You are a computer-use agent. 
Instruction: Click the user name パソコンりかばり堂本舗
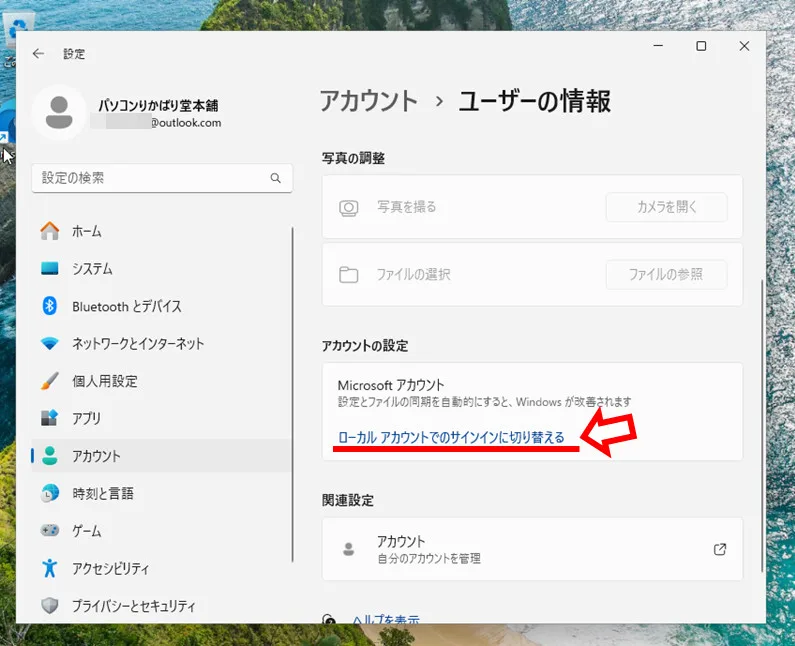tap(158, 105)
